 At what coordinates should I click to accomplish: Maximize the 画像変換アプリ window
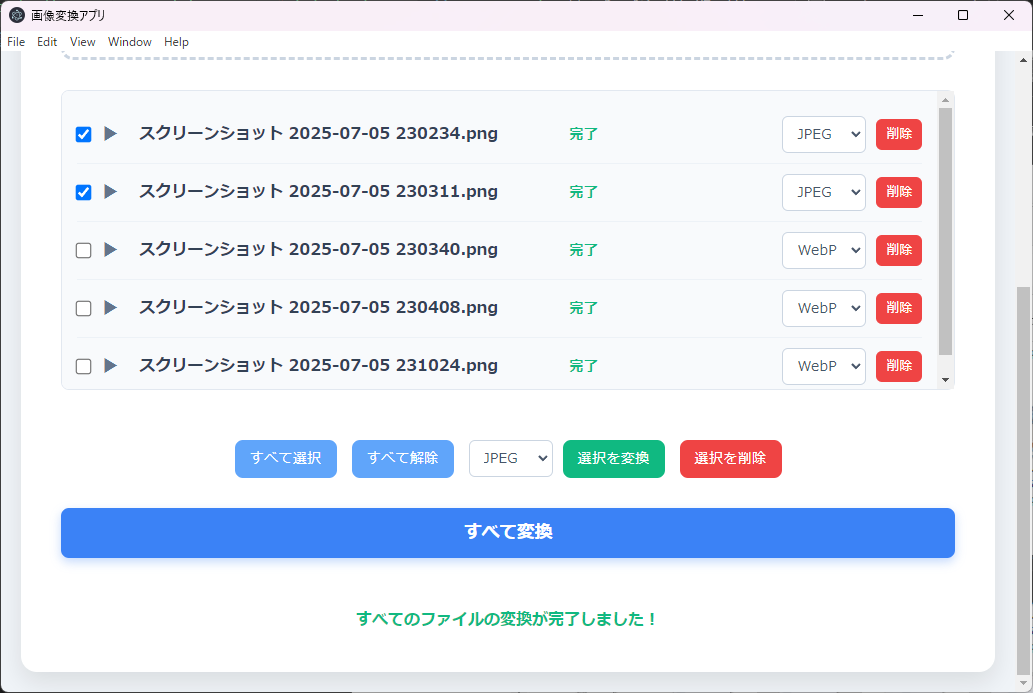(x=963, y=15)
